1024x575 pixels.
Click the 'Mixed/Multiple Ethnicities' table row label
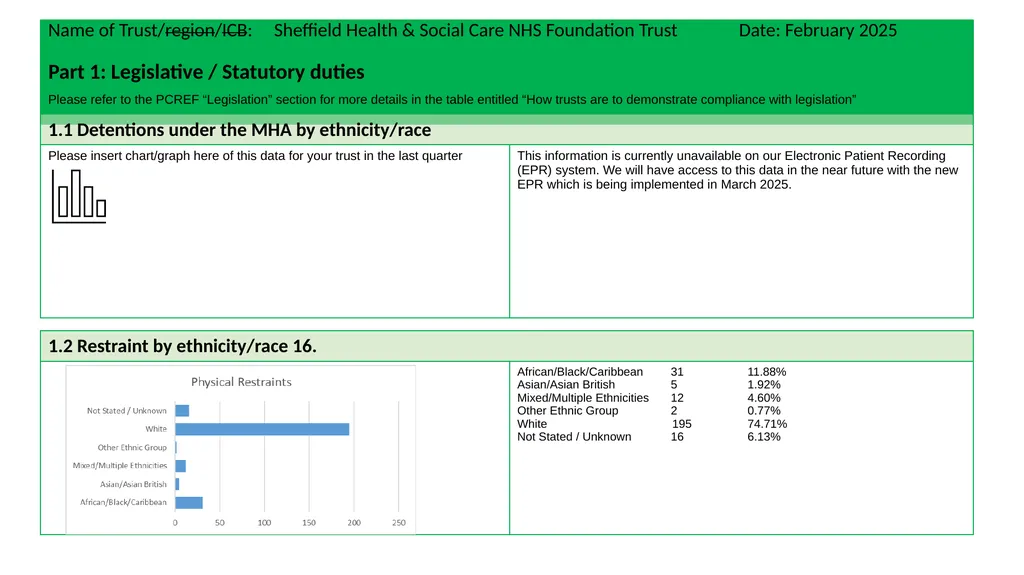(x=583, y=398)
